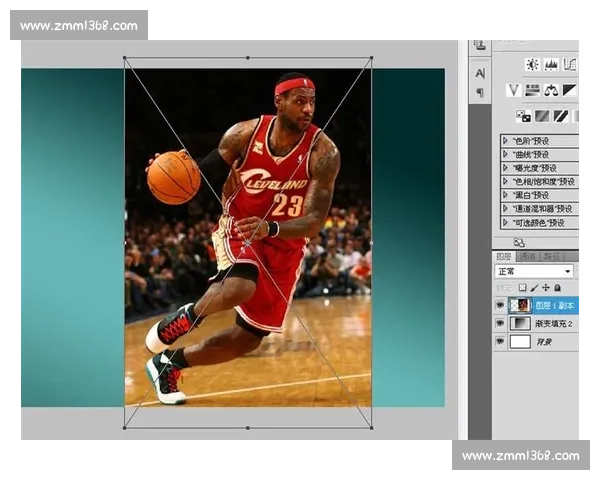Open the Paragraph panel icon
The image size is (600, 480).
480,92
